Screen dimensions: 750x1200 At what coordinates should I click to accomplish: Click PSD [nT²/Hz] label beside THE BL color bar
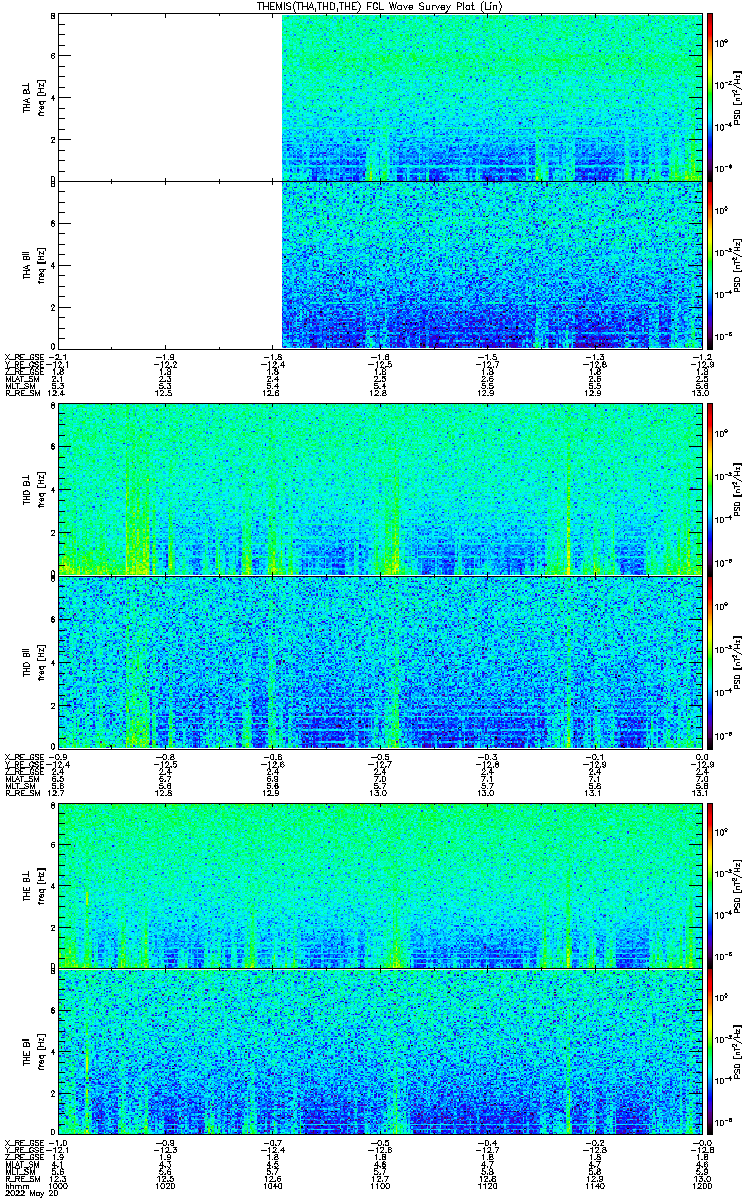coord(737,884)
